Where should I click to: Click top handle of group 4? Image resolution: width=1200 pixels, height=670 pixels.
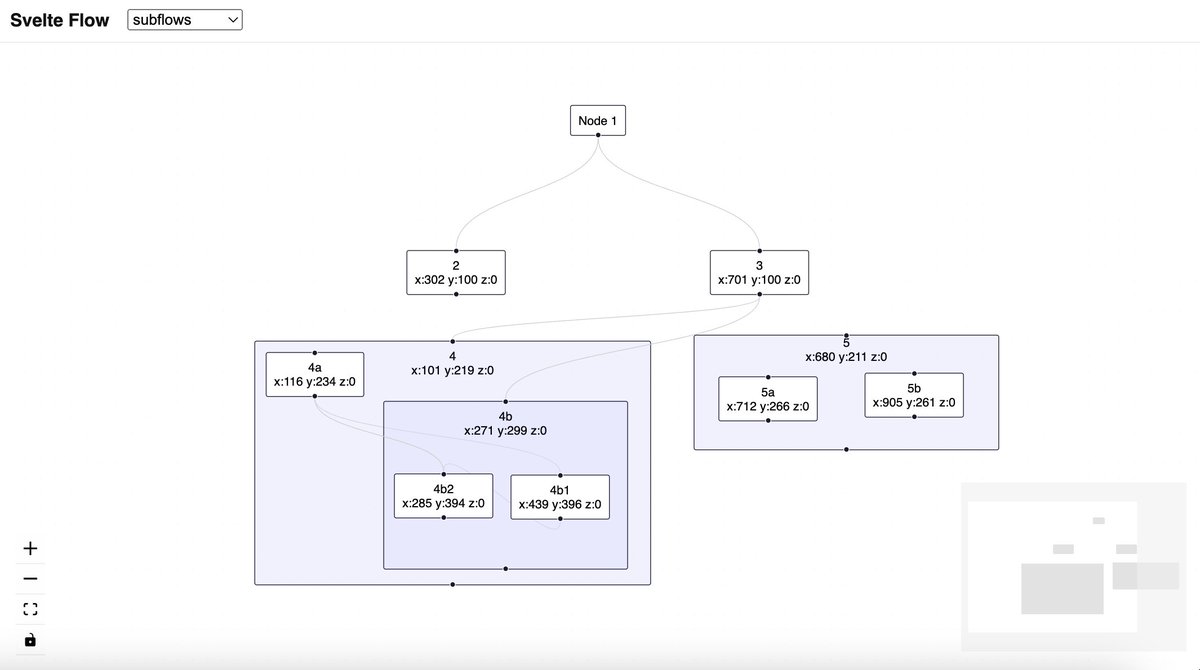coord(452,341)
